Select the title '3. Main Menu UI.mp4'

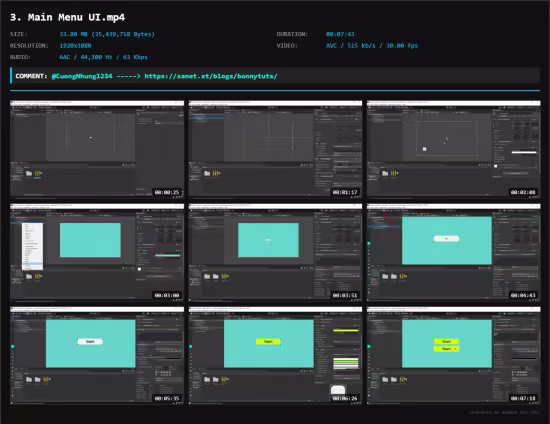[67, 17]
